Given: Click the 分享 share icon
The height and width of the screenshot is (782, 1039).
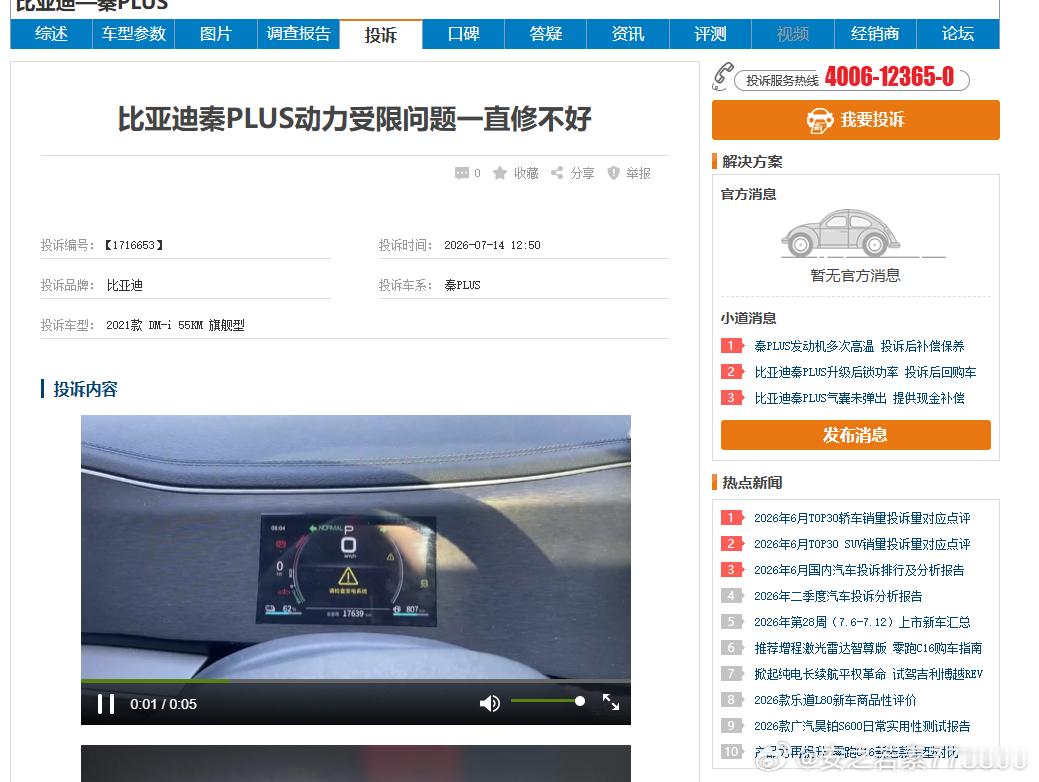Looking at the screenshot, I should point(557,173).
